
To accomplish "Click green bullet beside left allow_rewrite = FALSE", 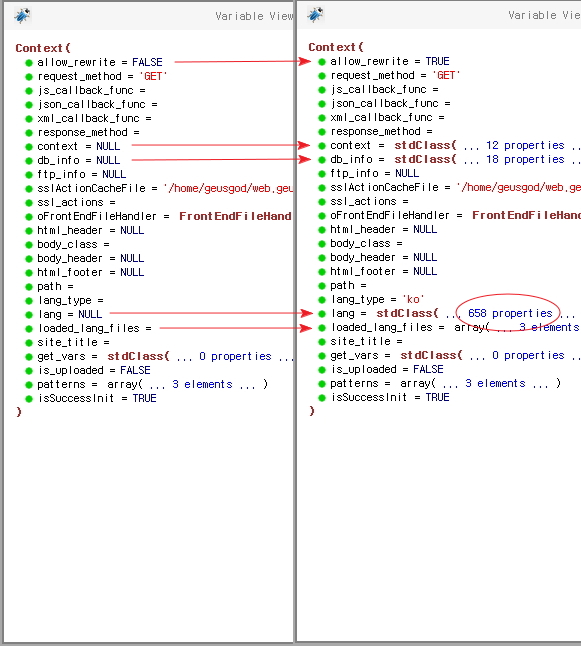I will coord(29,63).
